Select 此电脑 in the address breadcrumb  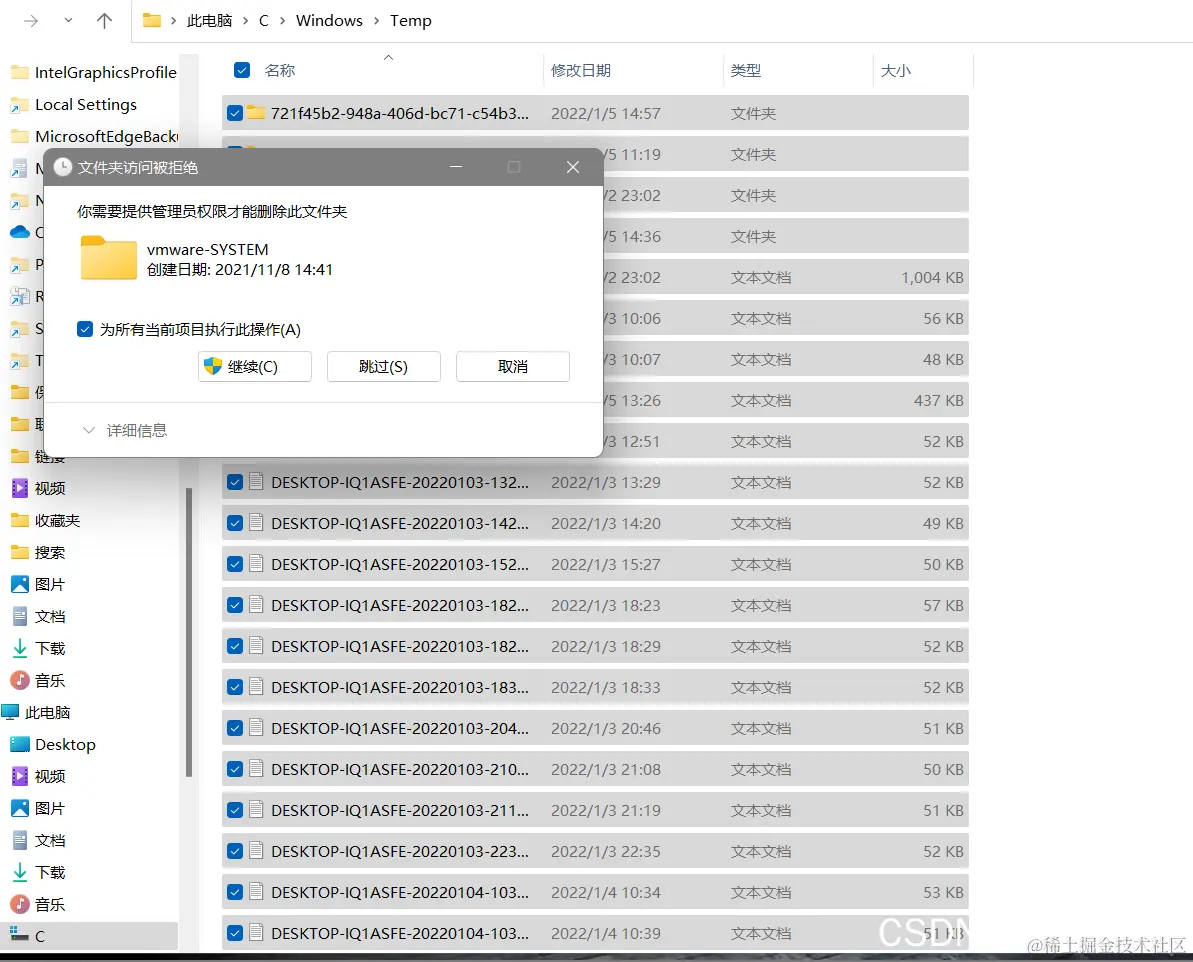[209, 21]
